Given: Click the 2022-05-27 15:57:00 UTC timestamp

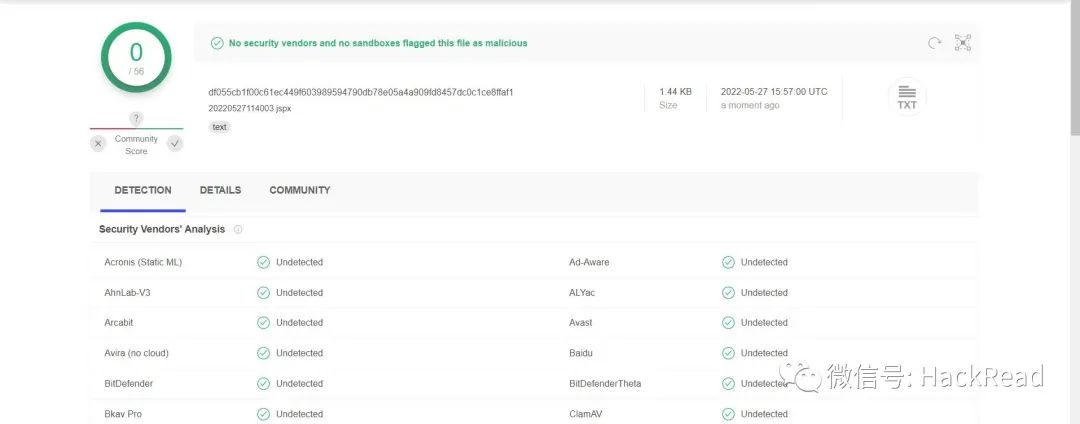Looking at the screenshot, I should pyautogui.click(x=774, y=92).
